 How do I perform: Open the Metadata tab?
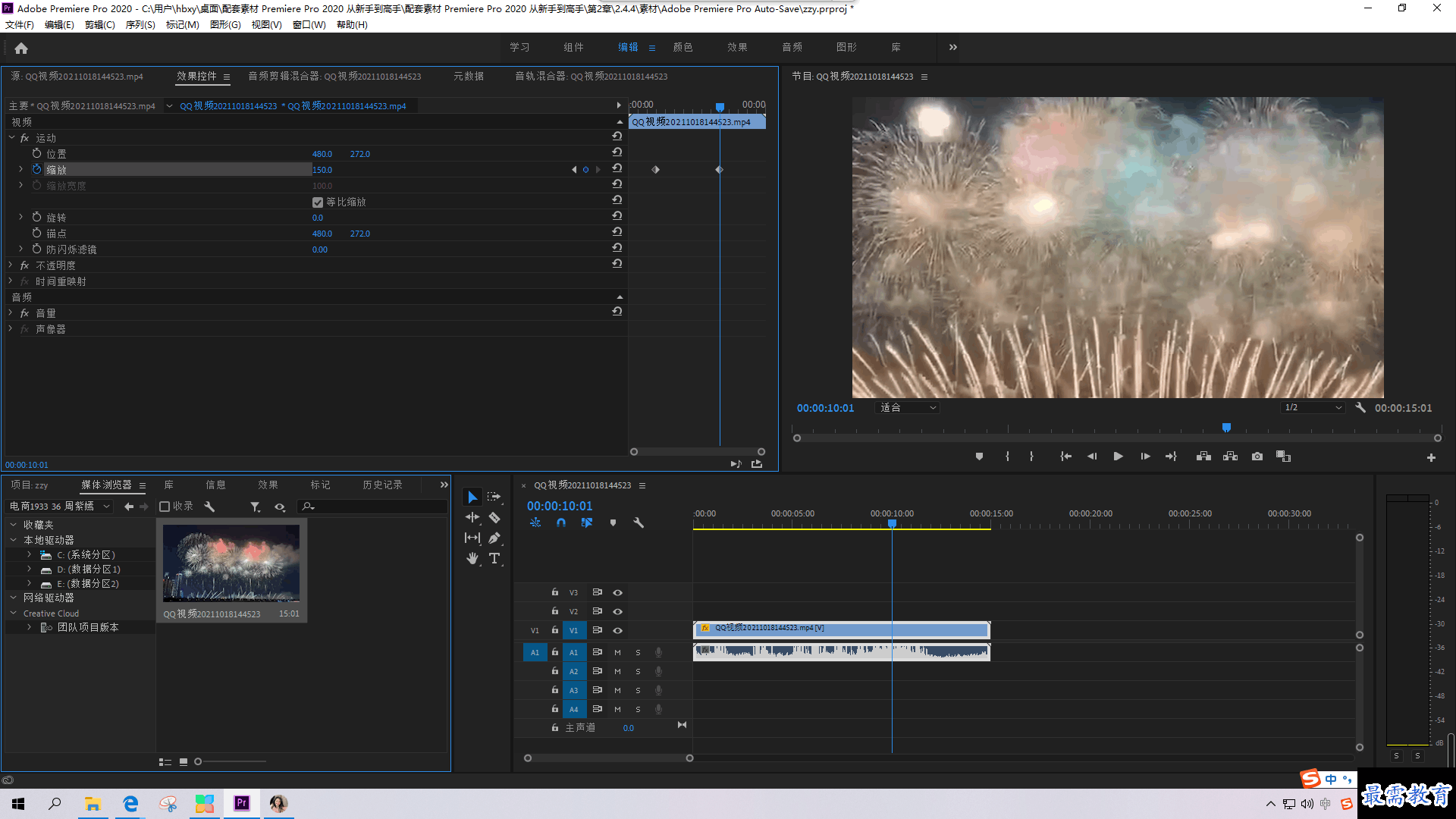(469, 77)
